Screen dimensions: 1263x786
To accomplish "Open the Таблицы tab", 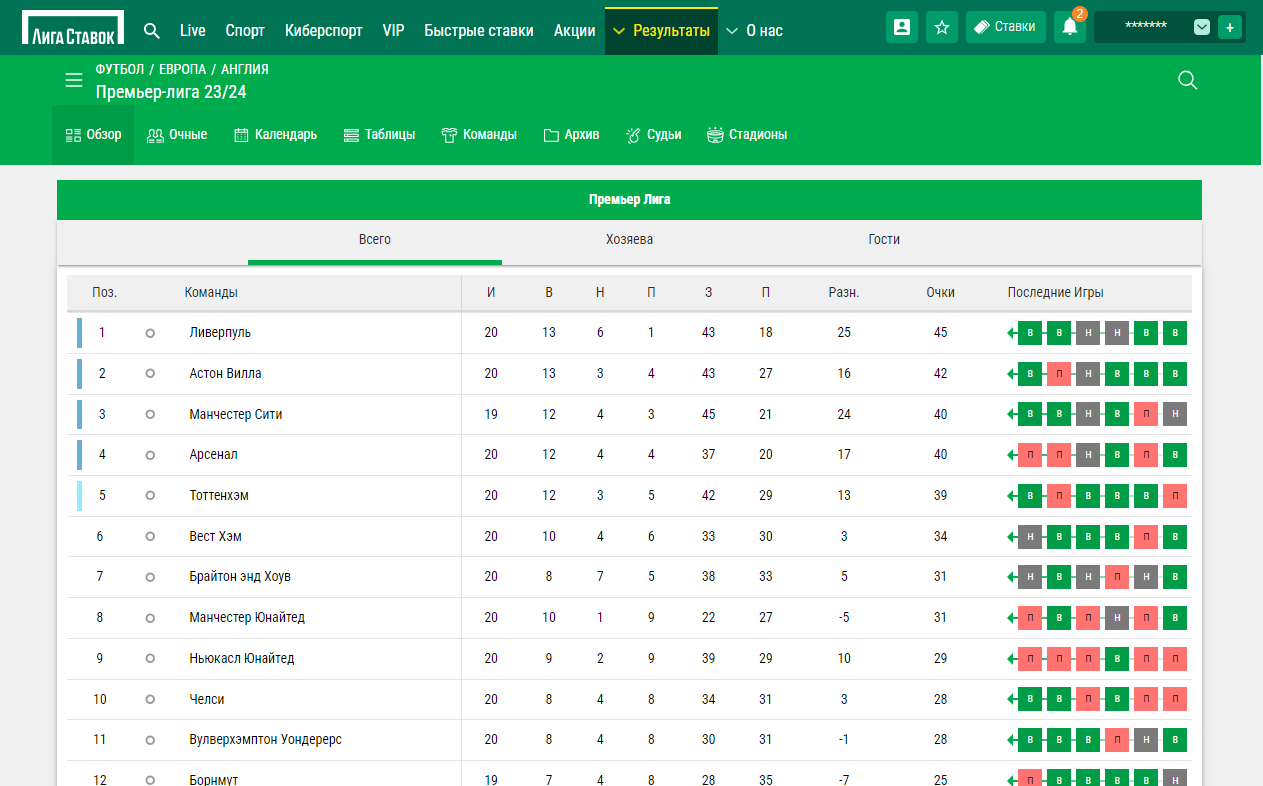I will coord(379,135).
